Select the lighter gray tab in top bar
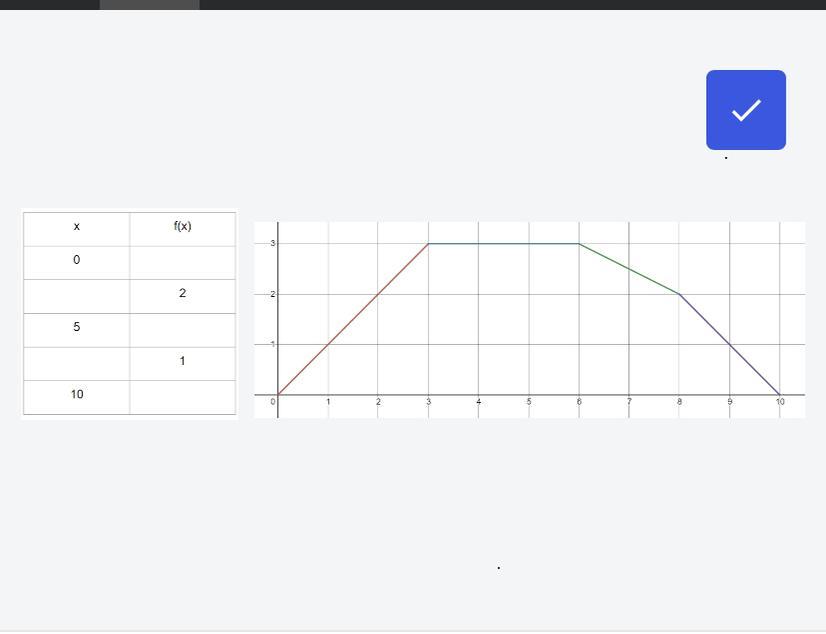This screenshot has height=634, width=826. pos(149,4)
